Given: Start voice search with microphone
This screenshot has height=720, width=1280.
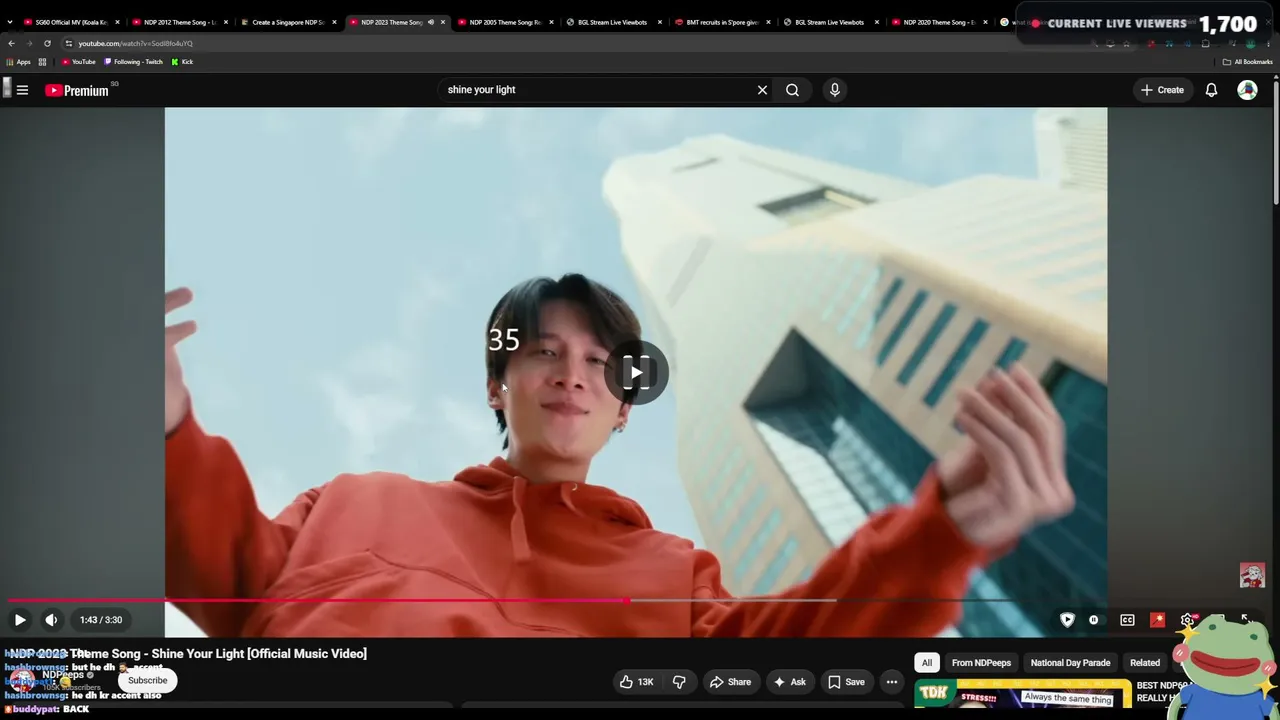Looking at the screenshot, I should tap(835, 90).
